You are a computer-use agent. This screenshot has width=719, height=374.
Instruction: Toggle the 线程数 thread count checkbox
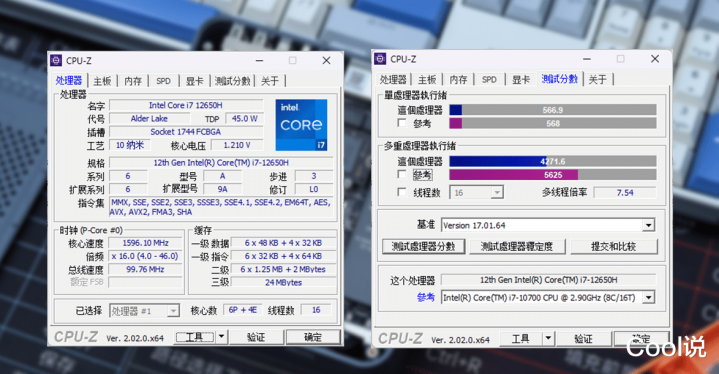coord(402,192)
